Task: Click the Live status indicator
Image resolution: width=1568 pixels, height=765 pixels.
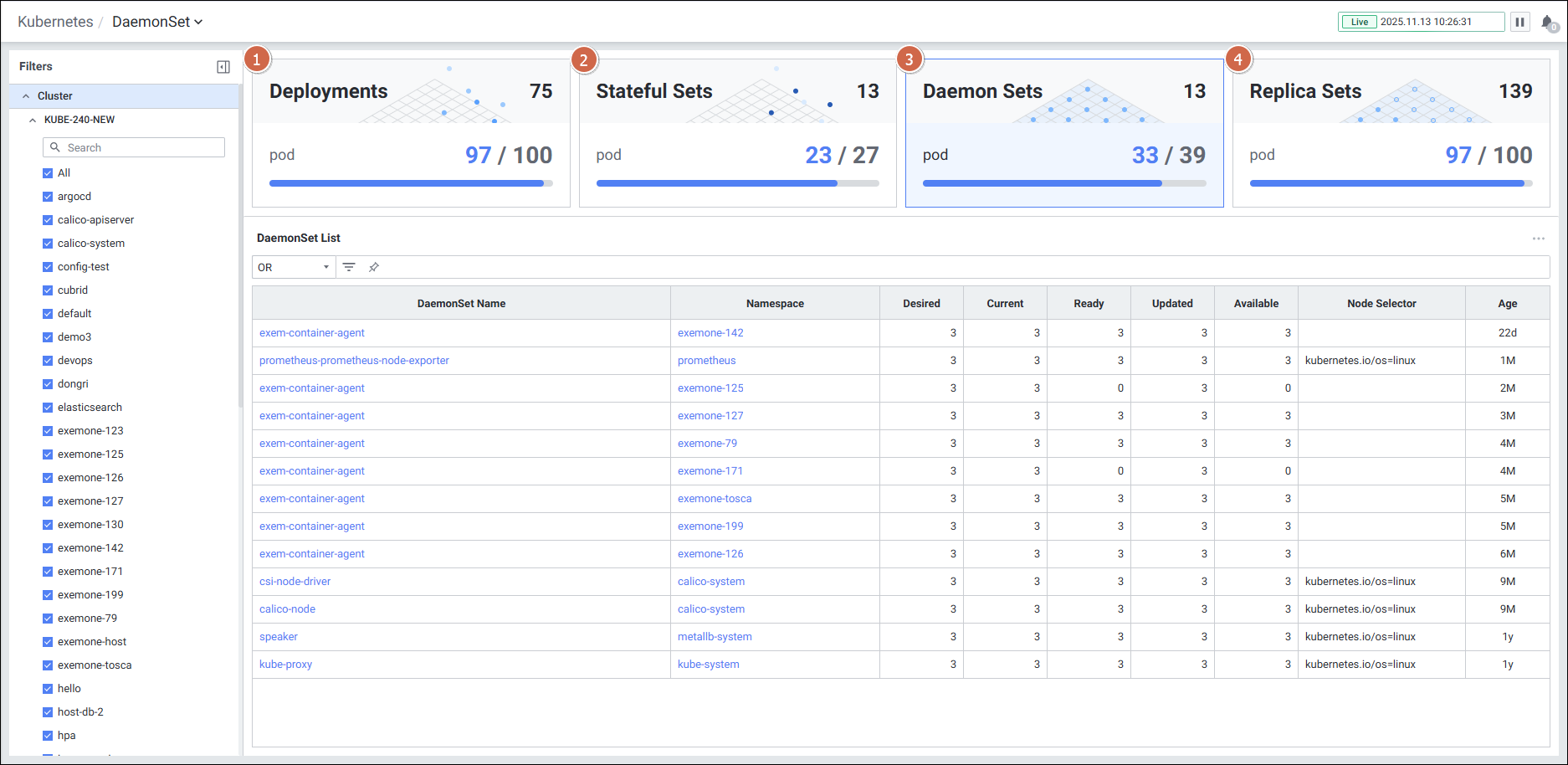Action: (1360, 22)
